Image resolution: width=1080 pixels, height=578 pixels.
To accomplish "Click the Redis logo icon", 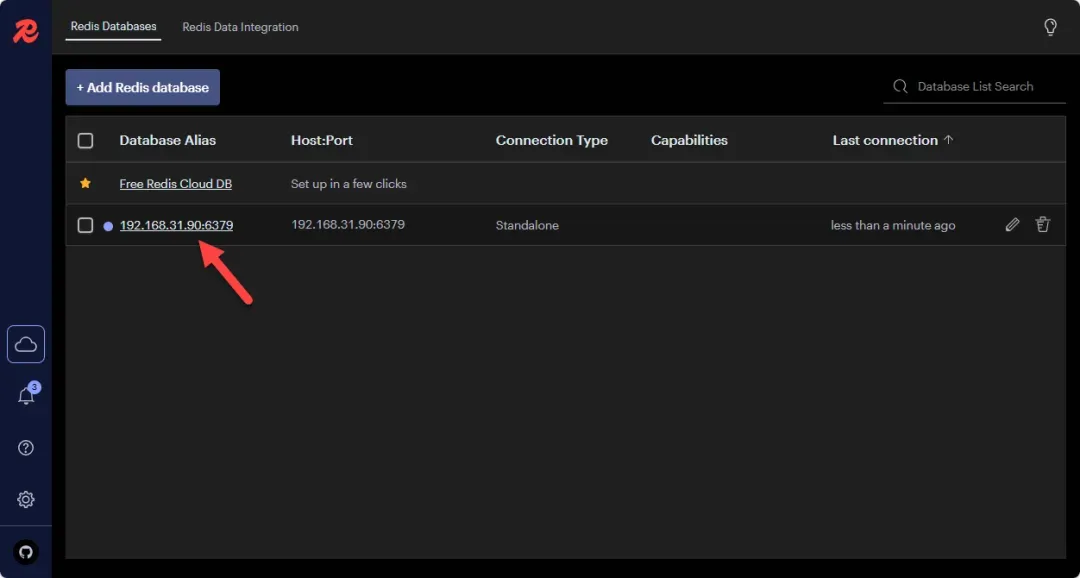I will click(x=25, y=30).
